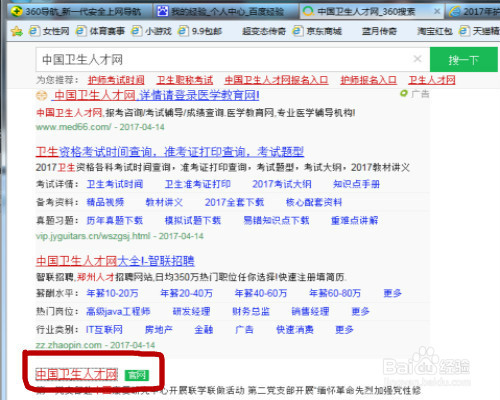Image resolution: width=500 pixels, height=400 pixels.
Task: Open the 精品视频 sublink
Action: [105, 202]
